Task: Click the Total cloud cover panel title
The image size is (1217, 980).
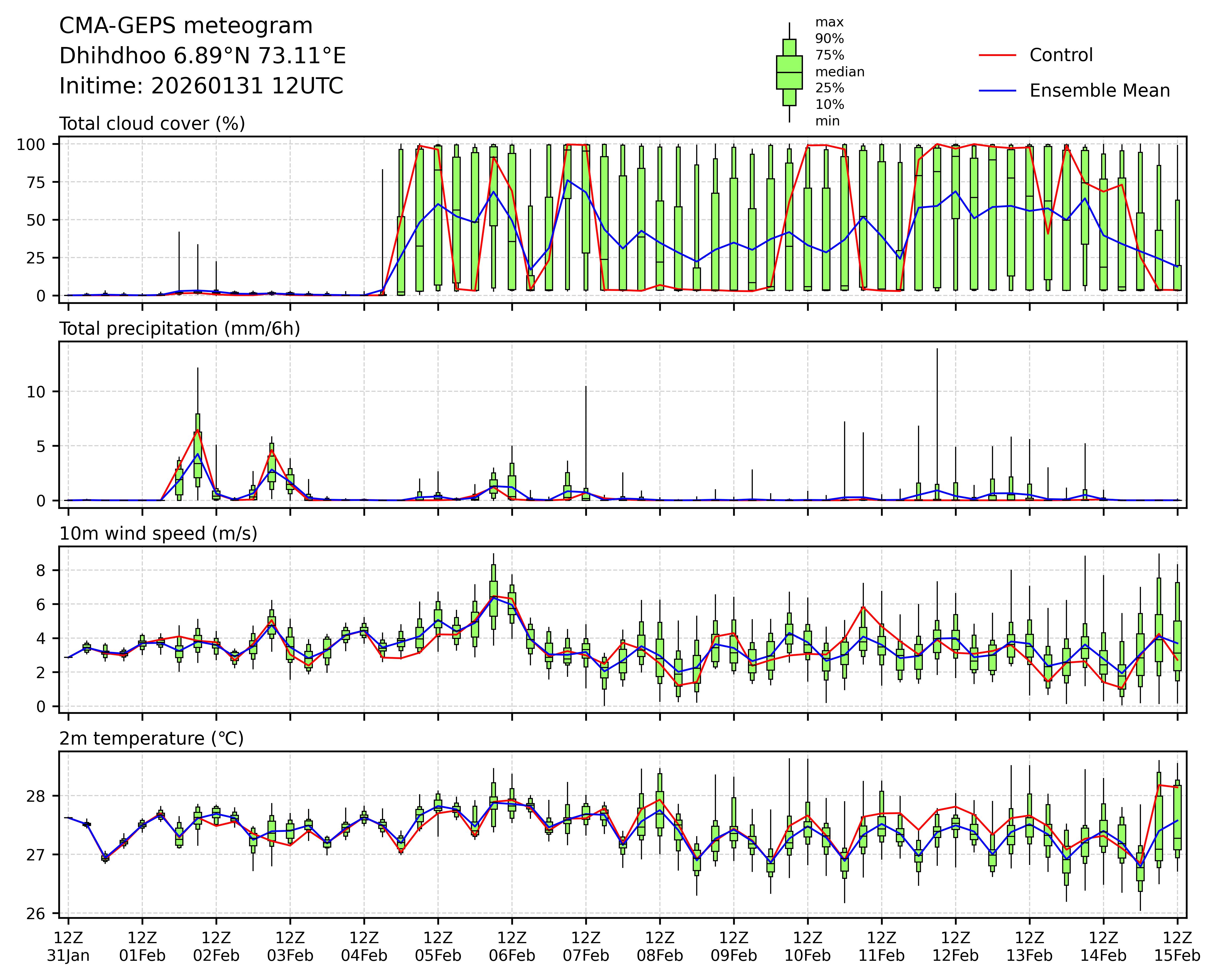Action: (x=152, y=124)
